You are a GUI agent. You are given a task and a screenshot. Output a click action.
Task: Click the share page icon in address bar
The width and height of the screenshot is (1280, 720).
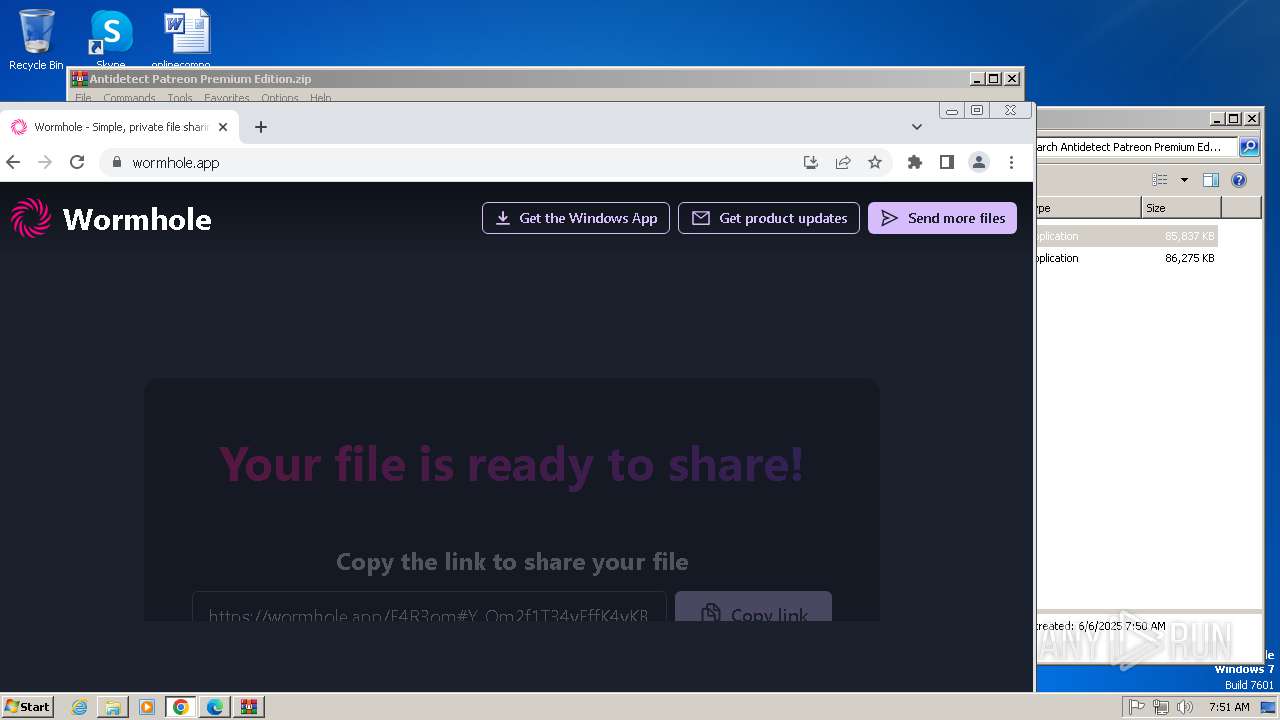pos(843,162)
